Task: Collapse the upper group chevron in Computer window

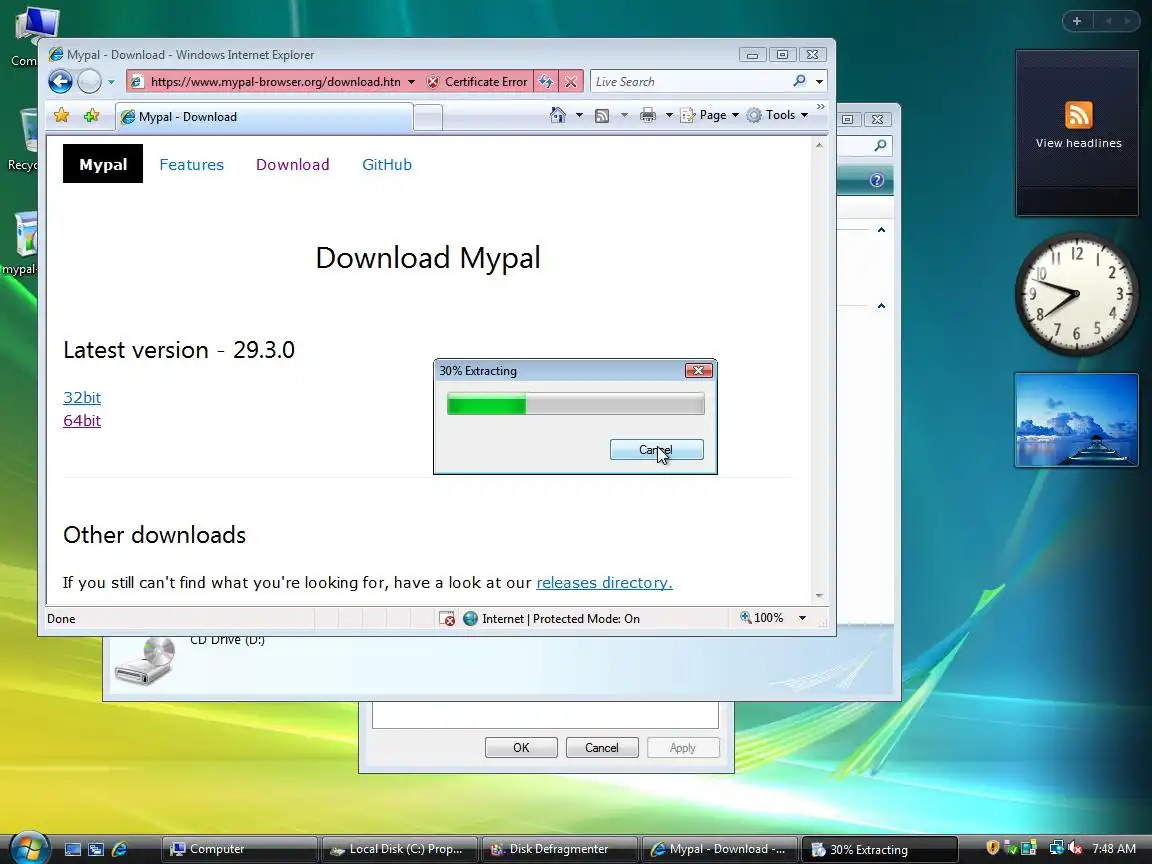Action: pos(881,230)
